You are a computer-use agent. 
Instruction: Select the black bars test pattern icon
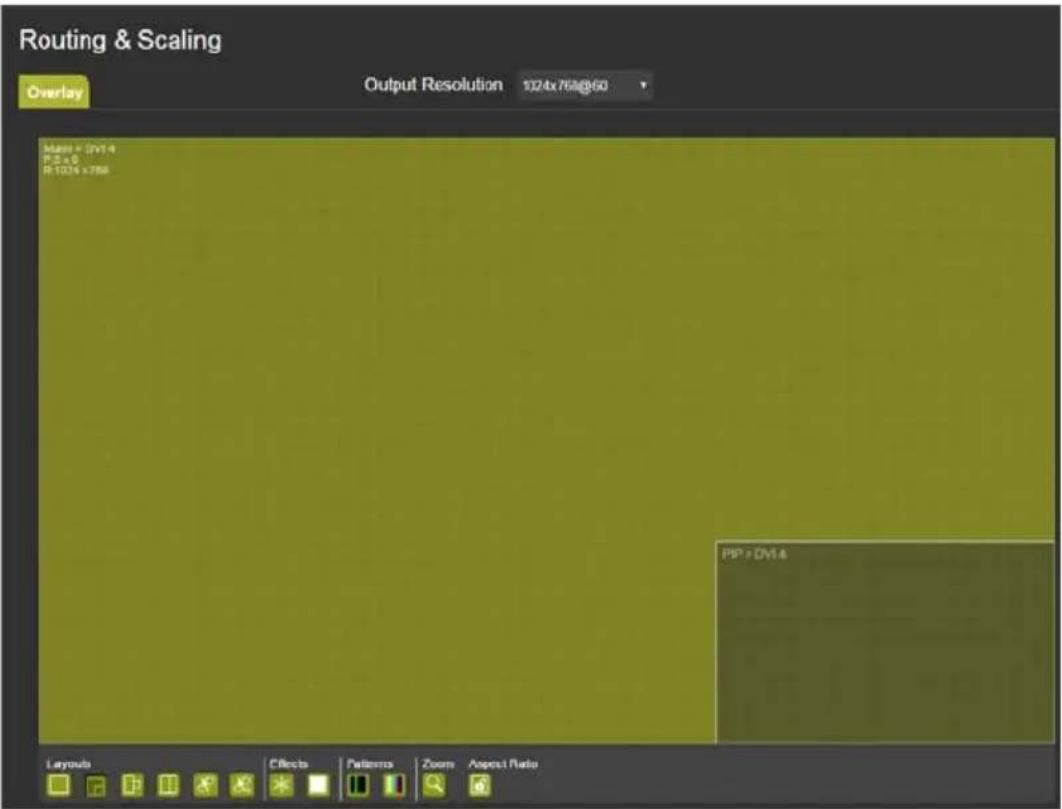coord(358,785)
